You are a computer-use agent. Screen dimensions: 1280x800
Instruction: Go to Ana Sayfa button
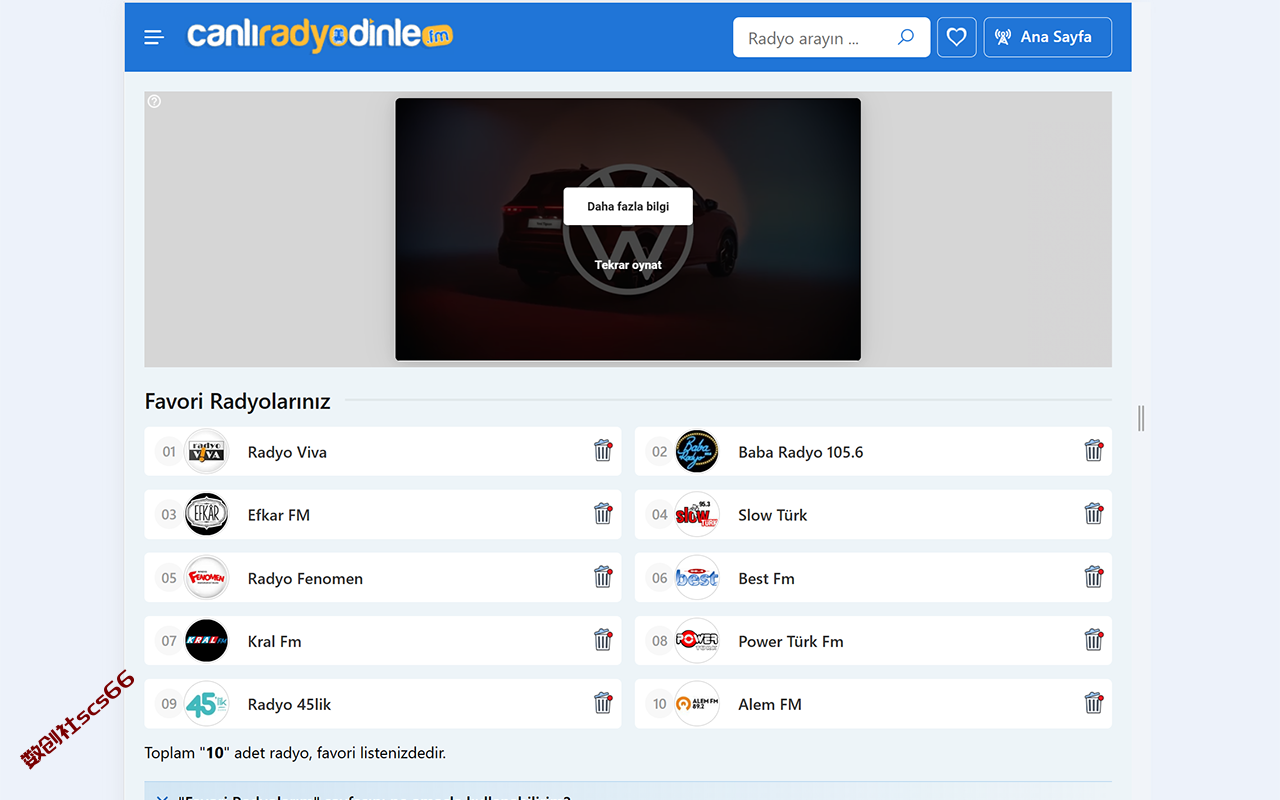[1048, 37]
